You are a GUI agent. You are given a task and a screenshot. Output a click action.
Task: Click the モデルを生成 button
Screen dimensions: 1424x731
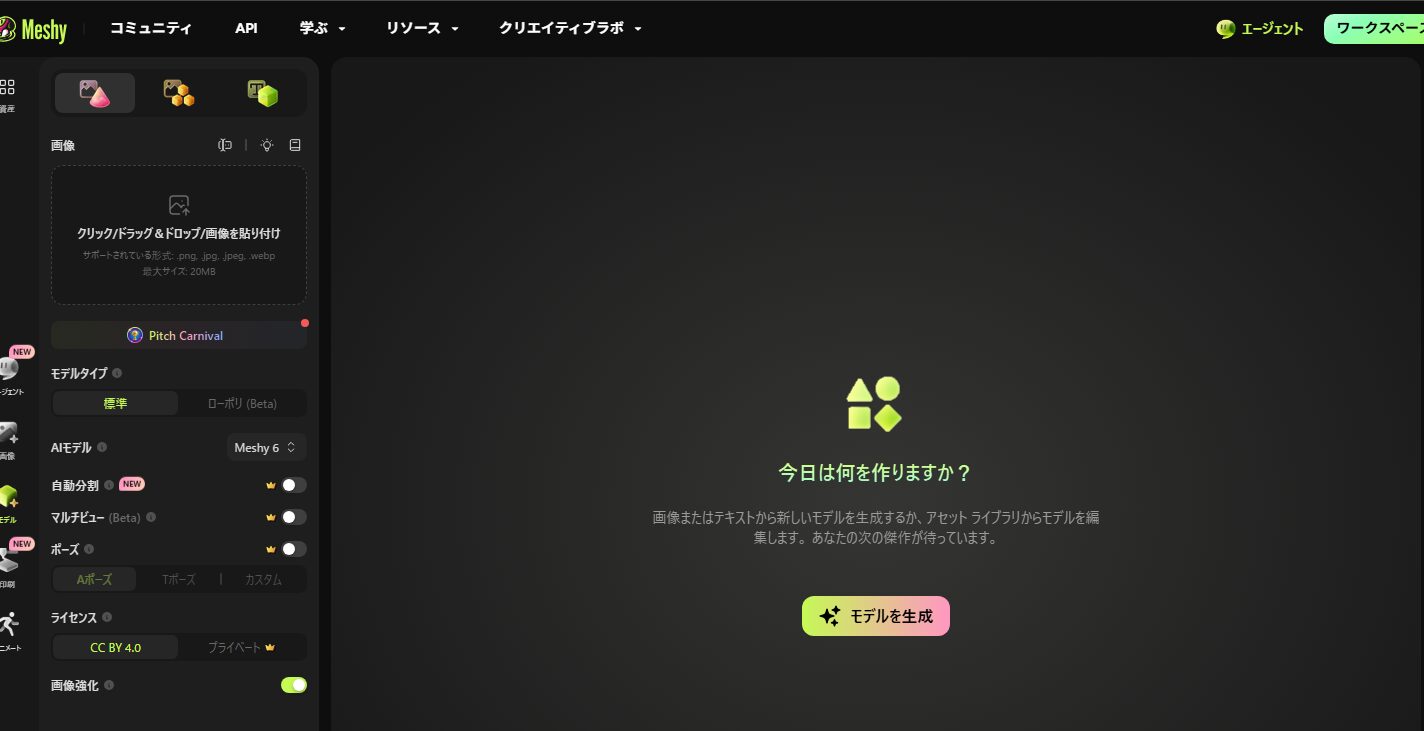pos(876,616)
